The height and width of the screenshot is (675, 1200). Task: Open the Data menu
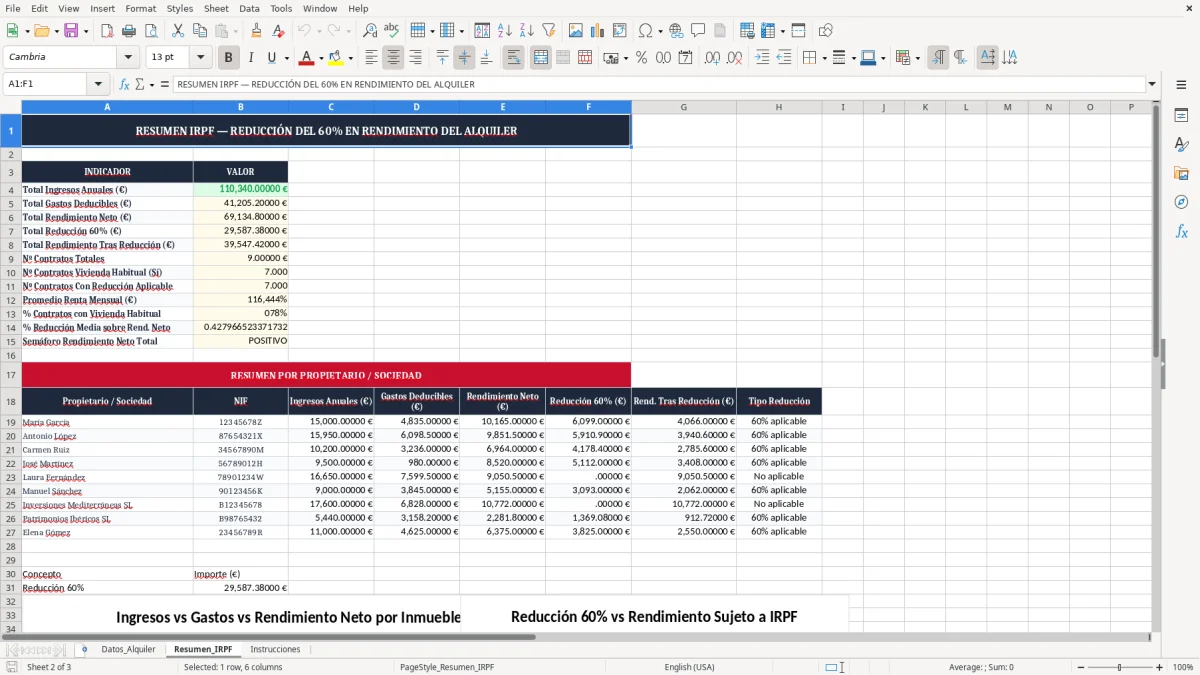[249, 8]
